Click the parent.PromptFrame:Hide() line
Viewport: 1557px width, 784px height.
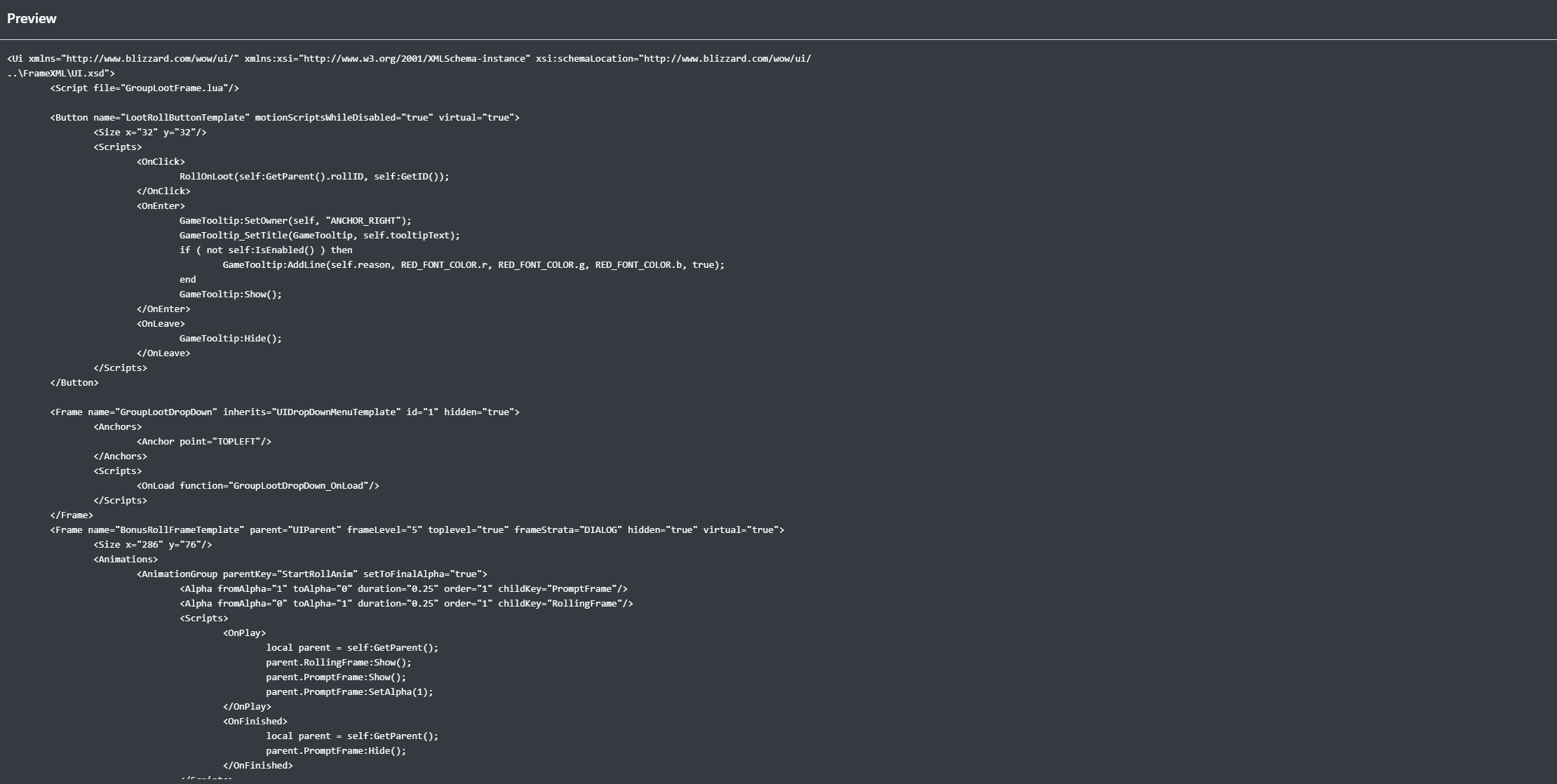[335, 751]
